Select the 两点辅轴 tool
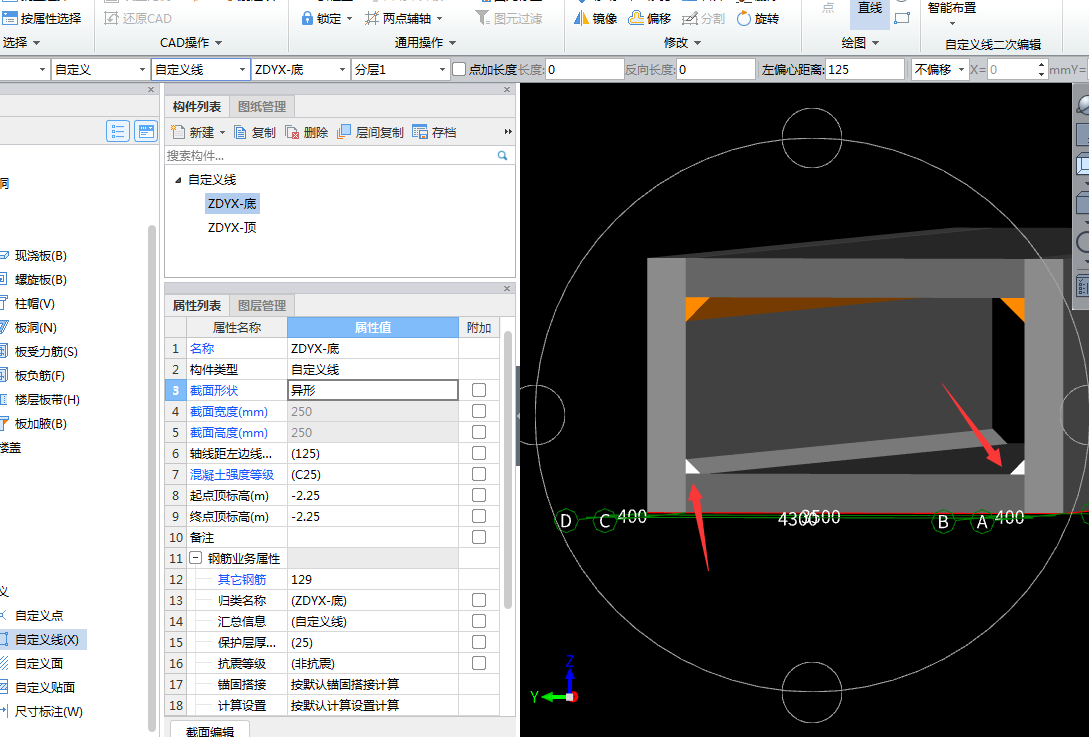 click(403, 18)
